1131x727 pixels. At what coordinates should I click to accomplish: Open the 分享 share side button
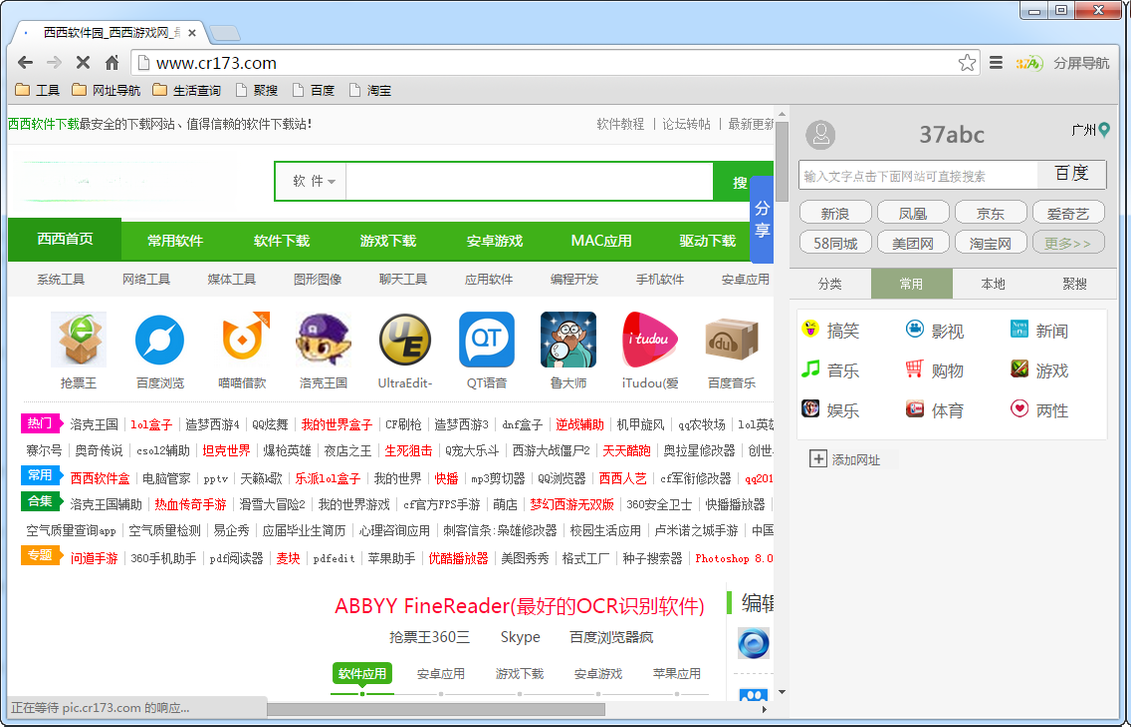pos(762,219)
